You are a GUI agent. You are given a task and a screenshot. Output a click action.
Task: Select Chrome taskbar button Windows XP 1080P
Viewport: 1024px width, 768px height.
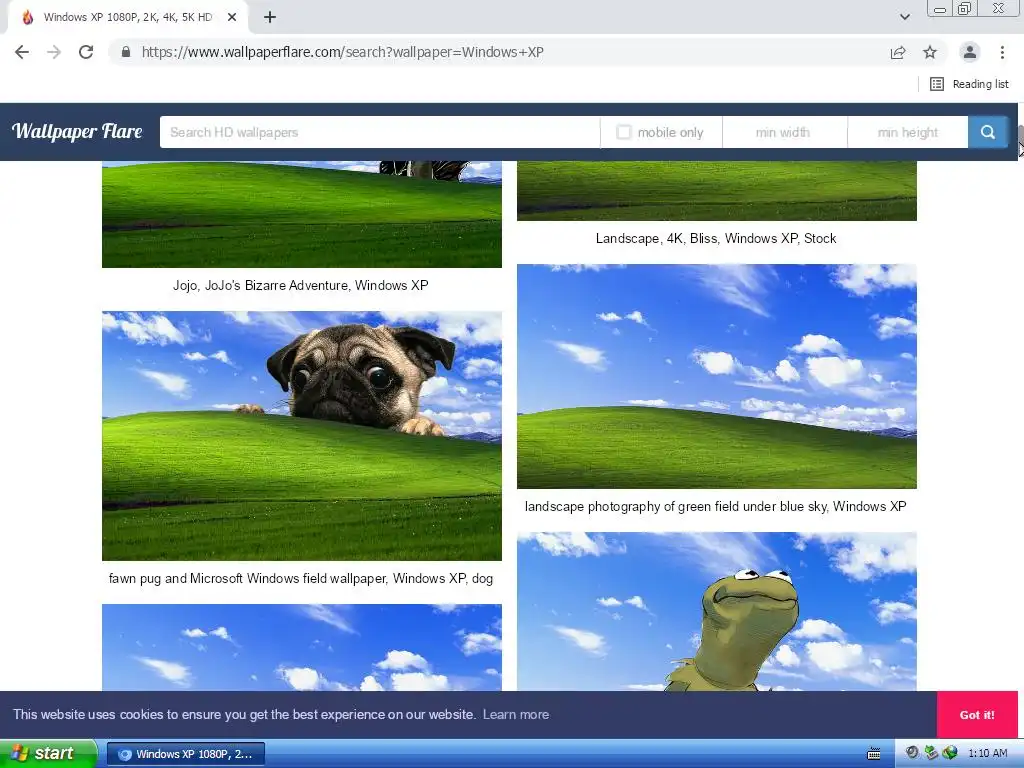[186, 754]
